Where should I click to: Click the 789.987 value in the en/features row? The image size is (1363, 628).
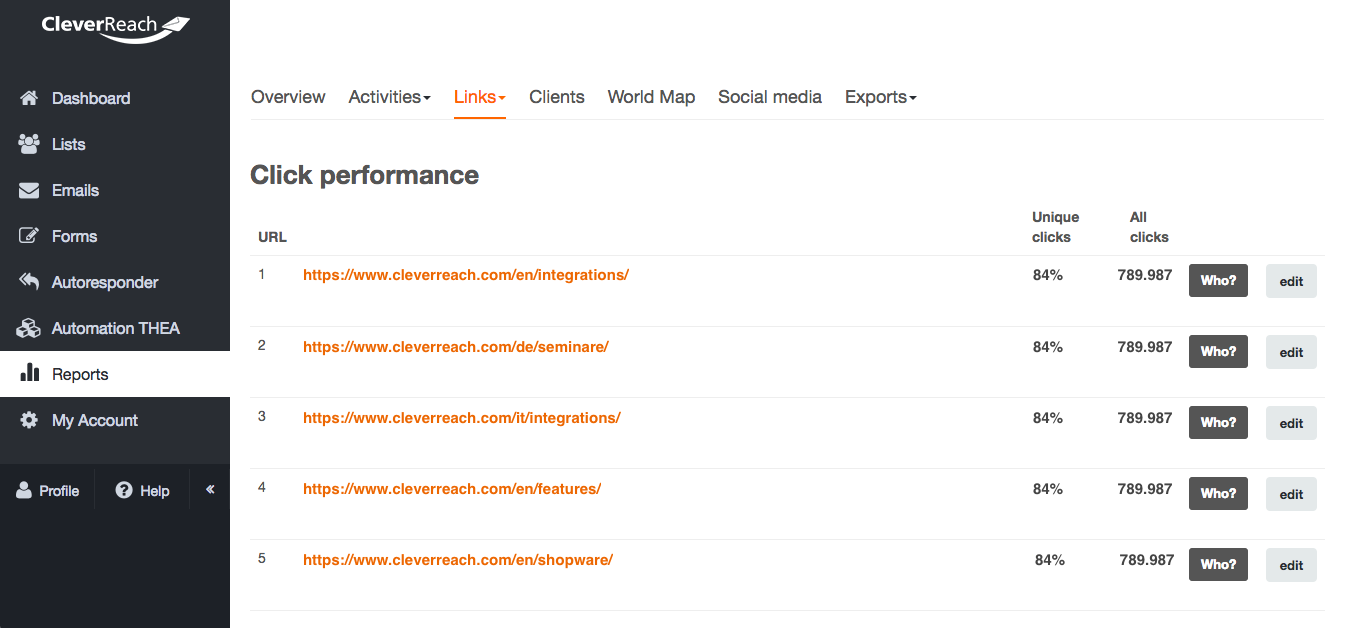[1145, 489]
